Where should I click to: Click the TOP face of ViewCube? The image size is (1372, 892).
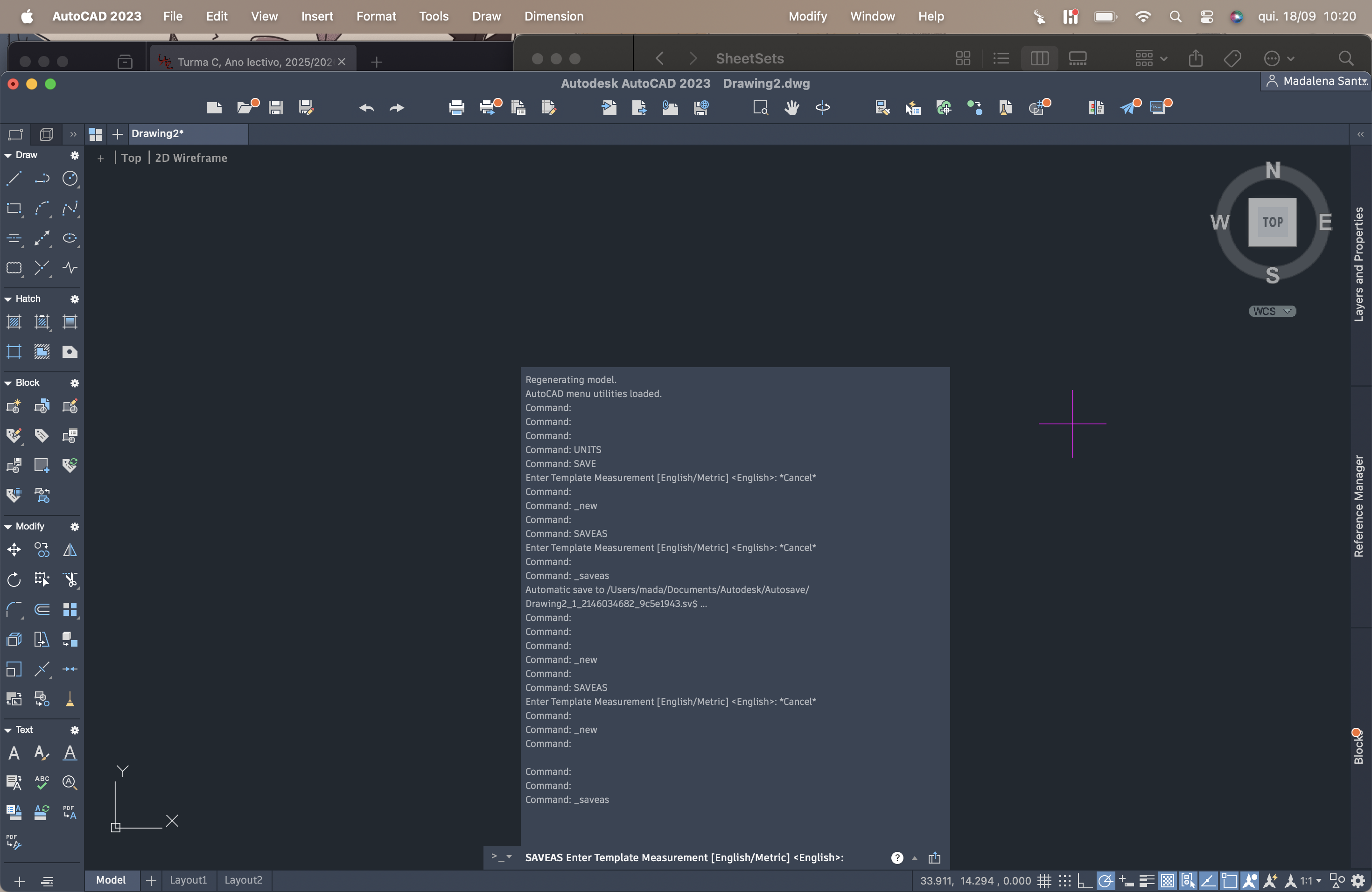click(x=1272, y=222)
